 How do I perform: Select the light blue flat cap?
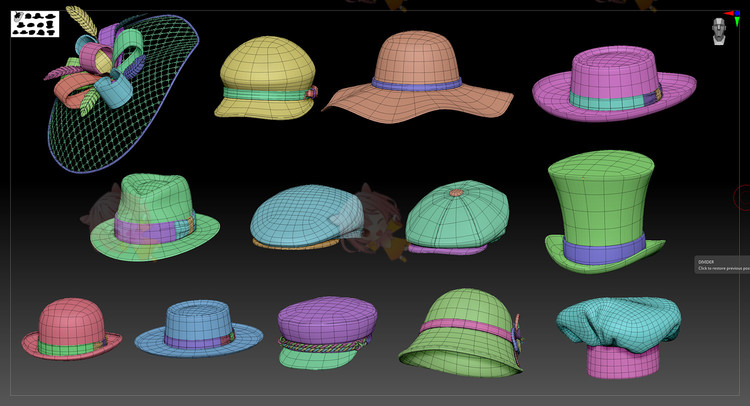(305, 215)
